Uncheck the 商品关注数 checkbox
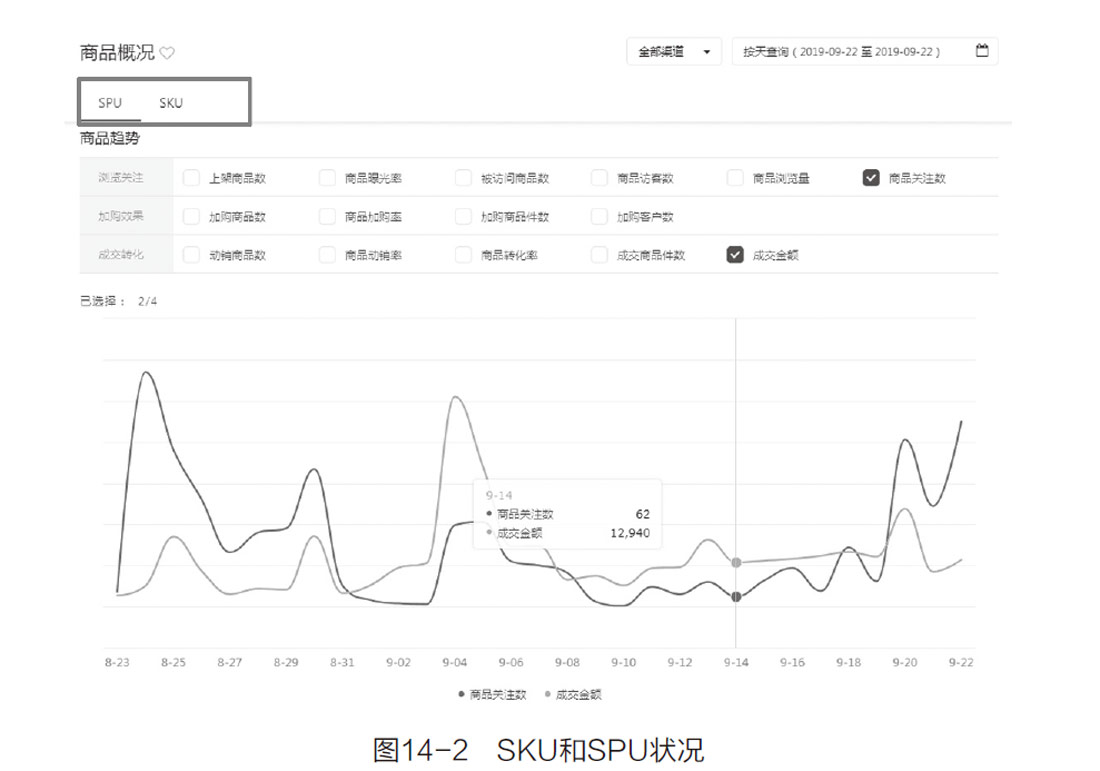This screenshot has height=771, width=1100. (870, 178)
